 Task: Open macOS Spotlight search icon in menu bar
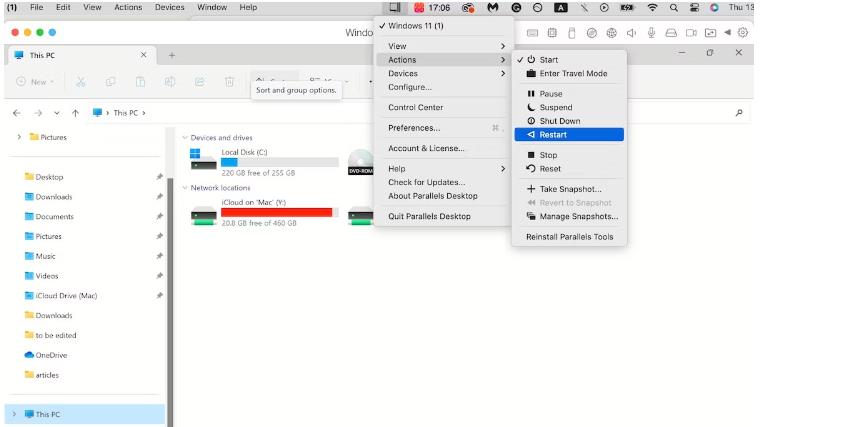tap(674, 8)
